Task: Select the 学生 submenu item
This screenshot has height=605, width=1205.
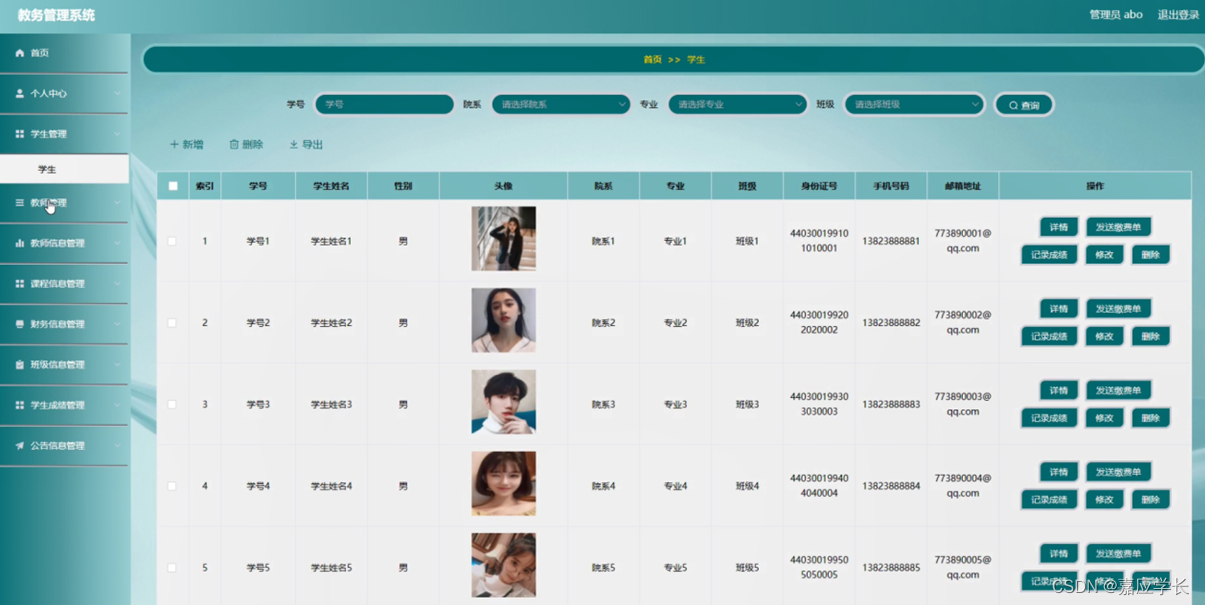Action: [64, 169]
